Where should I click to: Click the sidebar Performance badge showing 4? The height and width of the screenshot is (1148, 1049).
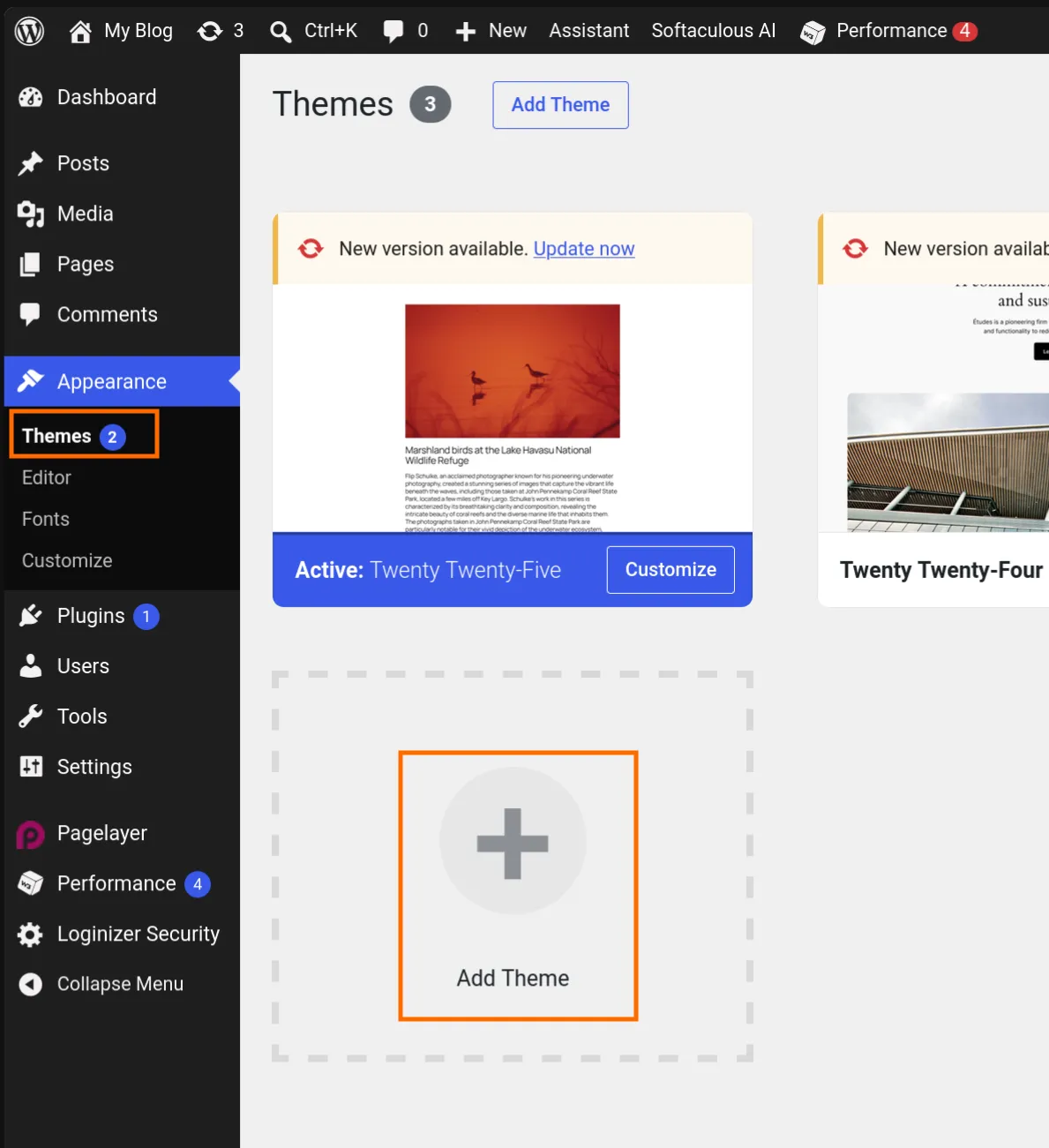click(198, 884)
